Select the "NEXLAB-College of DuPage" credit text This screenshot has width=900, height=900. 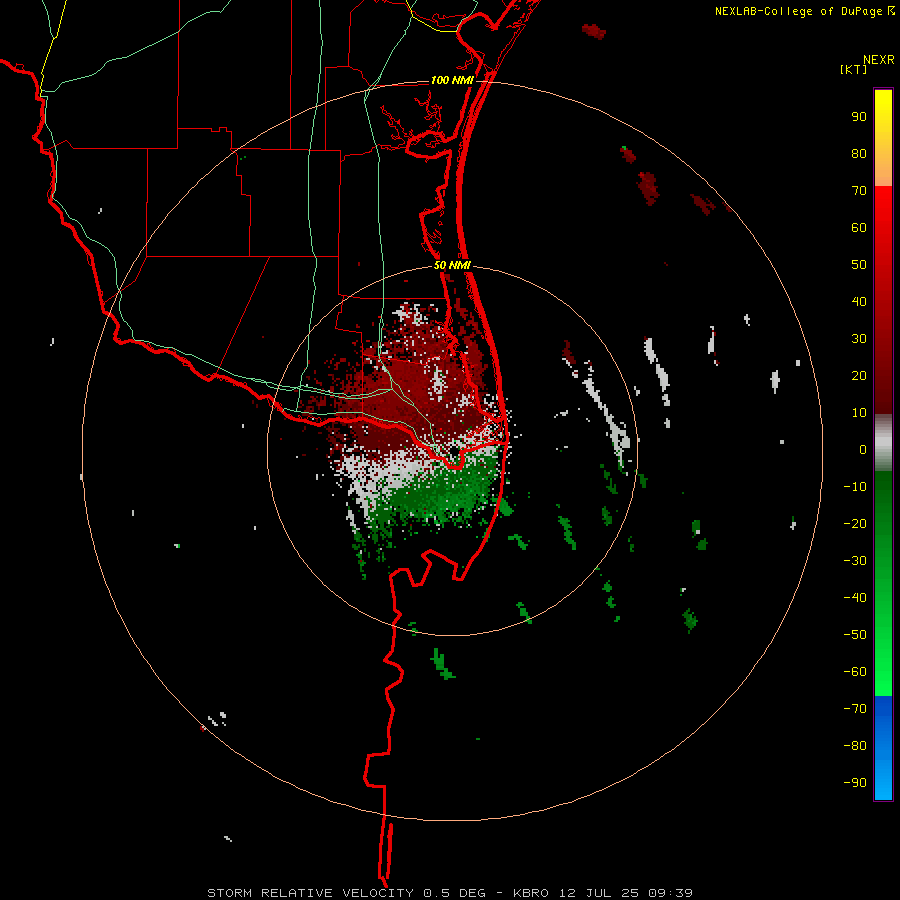click(798, 11)
